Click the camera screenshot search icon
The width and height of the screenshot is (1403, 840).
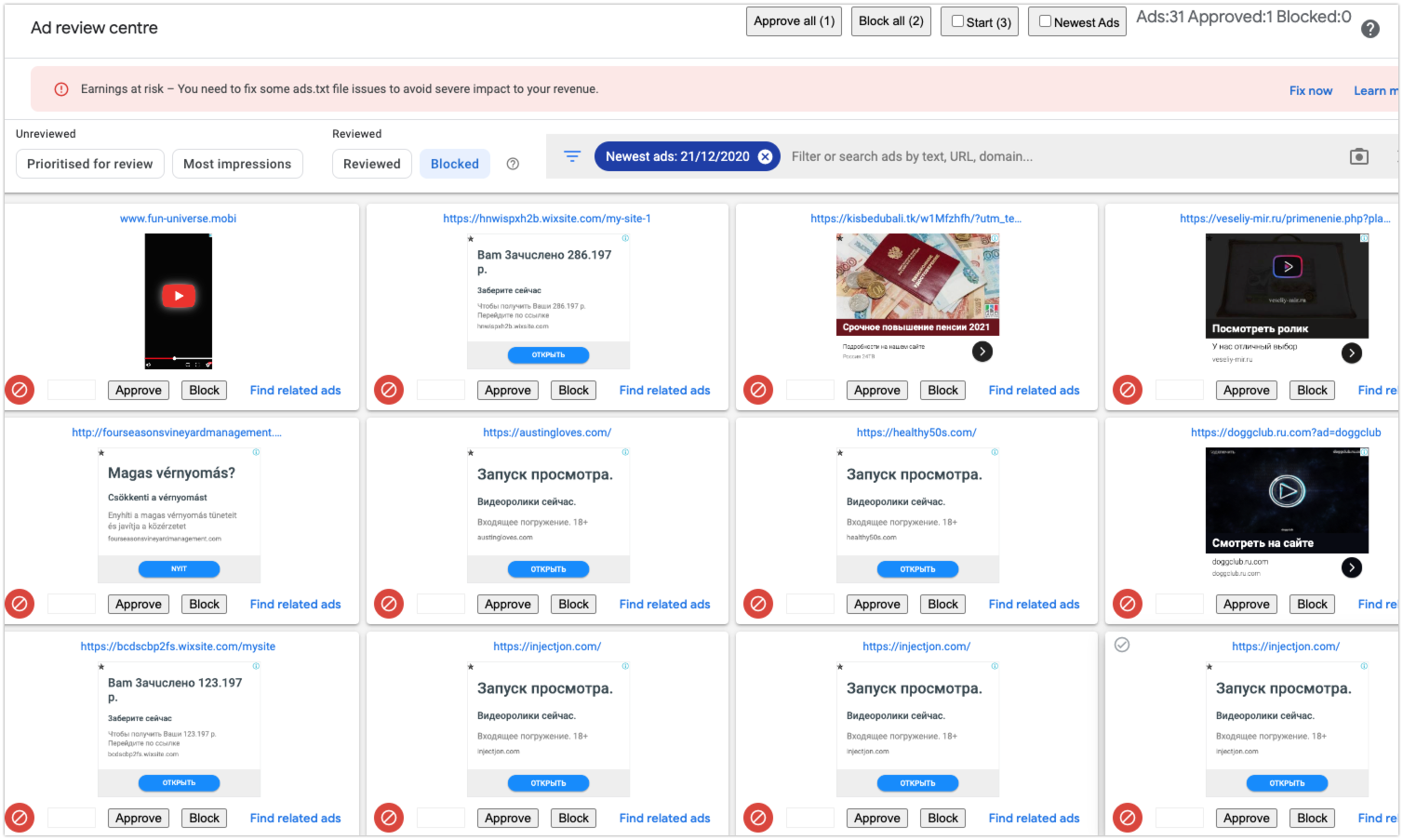point(1358,156)
